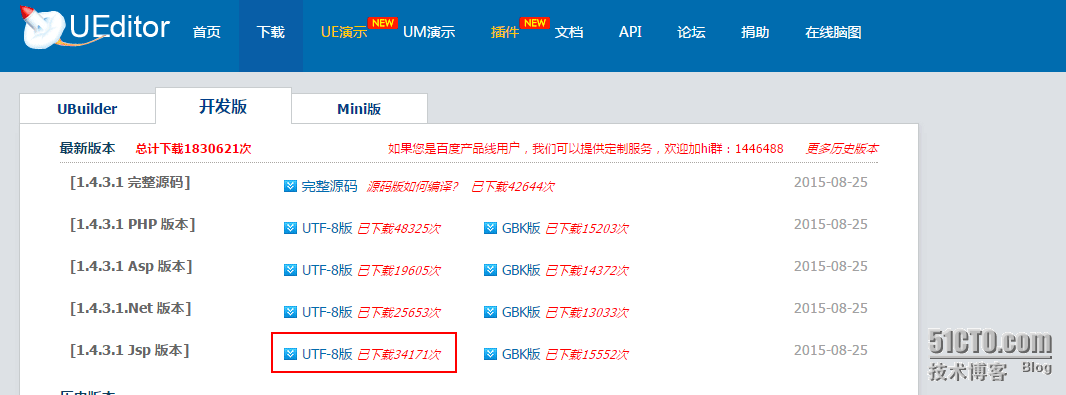Click the [1.4.3.1 PHP 版本] label

point(133,224)
